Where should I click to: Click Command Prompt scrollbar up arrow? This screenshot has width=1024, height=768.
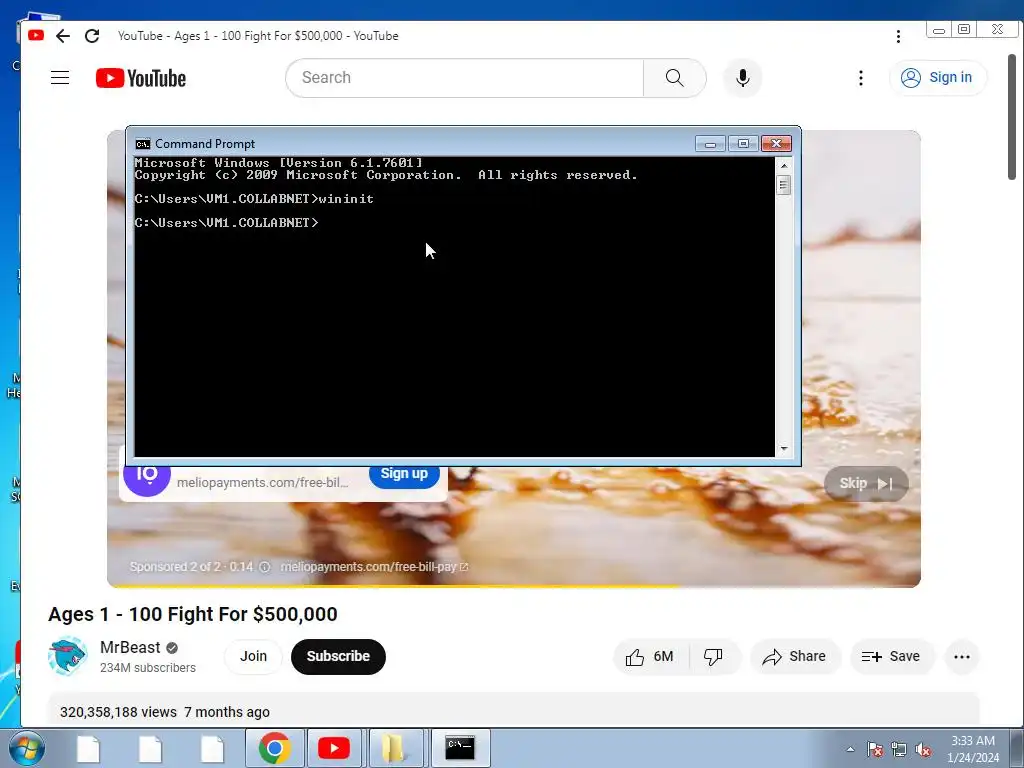point(784,165)
